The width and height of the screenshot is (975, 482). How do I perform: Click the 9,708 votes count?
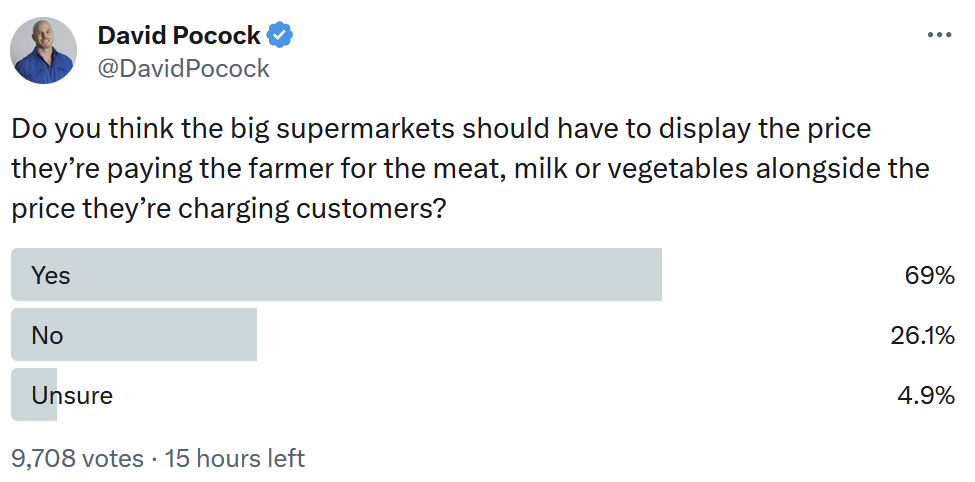(x=77, y=458)
